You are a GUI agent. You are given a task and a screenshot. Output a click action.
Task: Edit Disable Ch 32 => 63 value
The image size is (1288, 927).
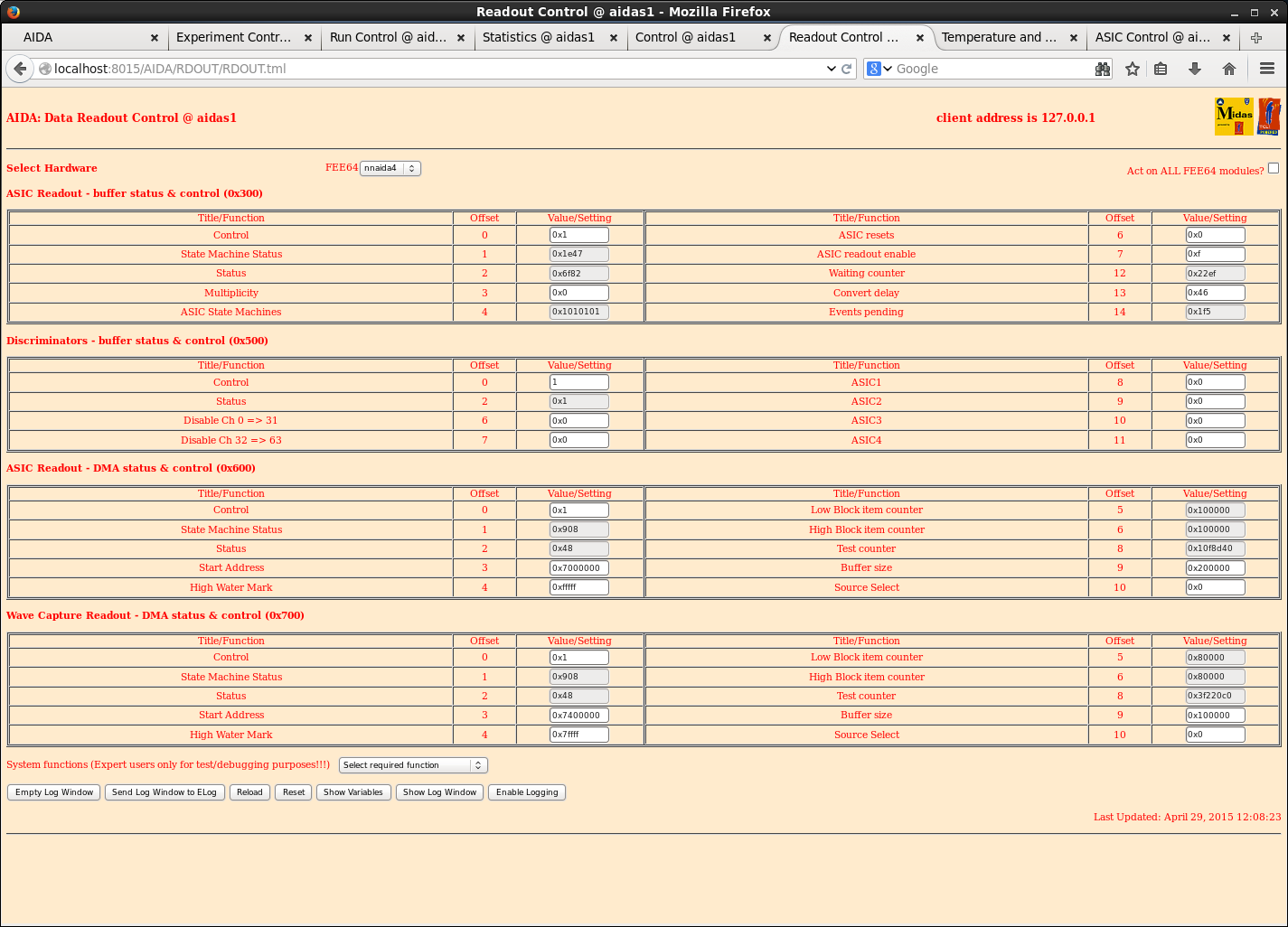[x=579, y=440]
